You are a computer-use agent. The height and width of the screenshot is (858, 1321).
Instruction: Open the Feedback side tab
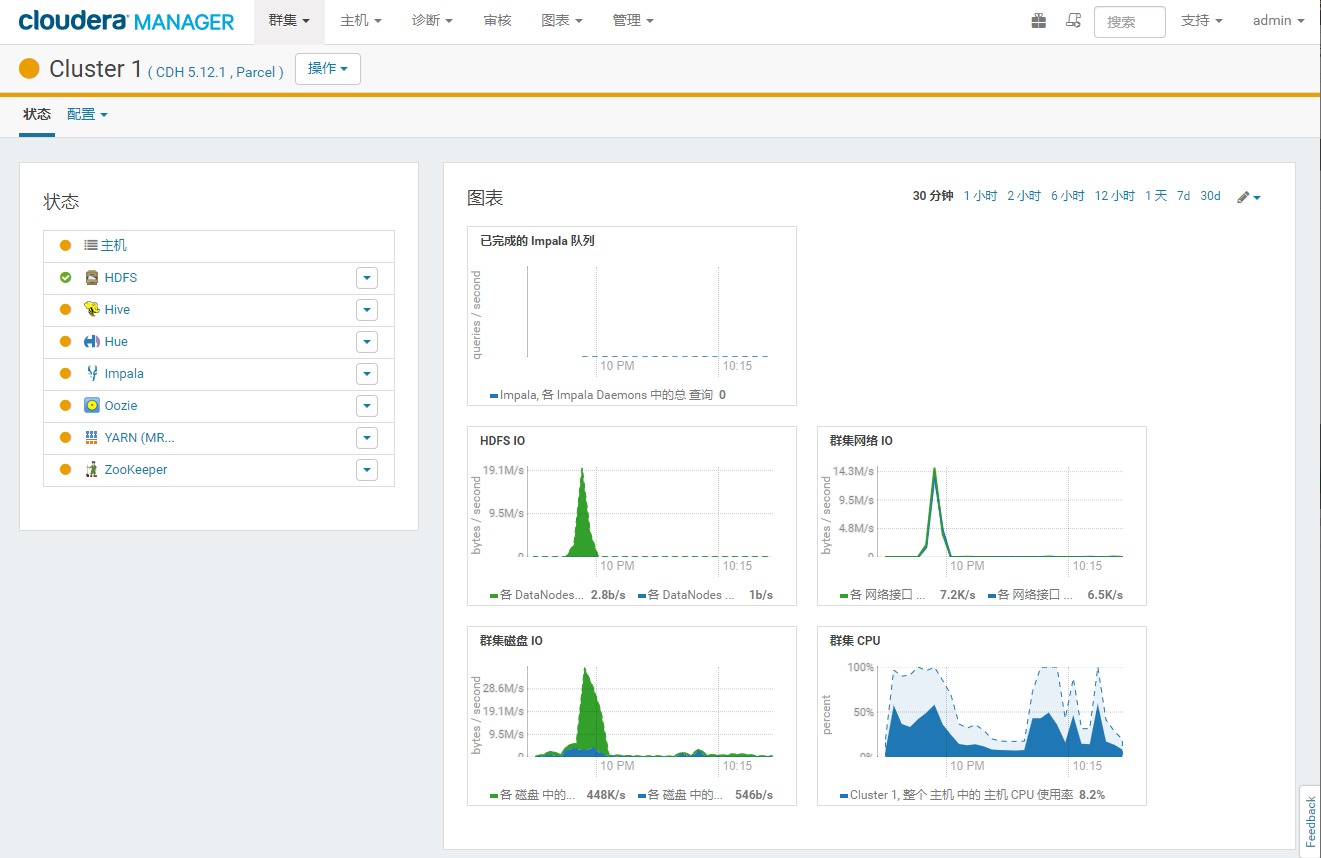coord(1310,821)
